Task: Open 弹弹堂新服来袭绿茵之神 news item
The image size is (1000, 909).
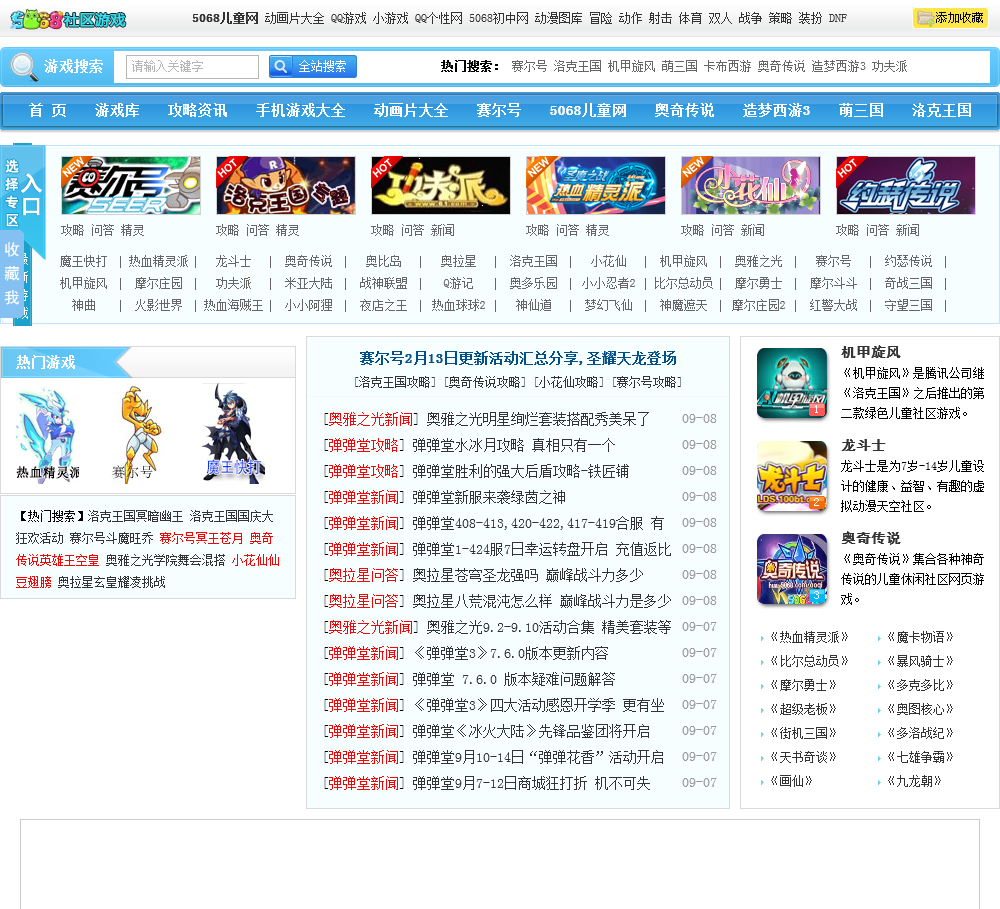Action: (x=489, y=497)
